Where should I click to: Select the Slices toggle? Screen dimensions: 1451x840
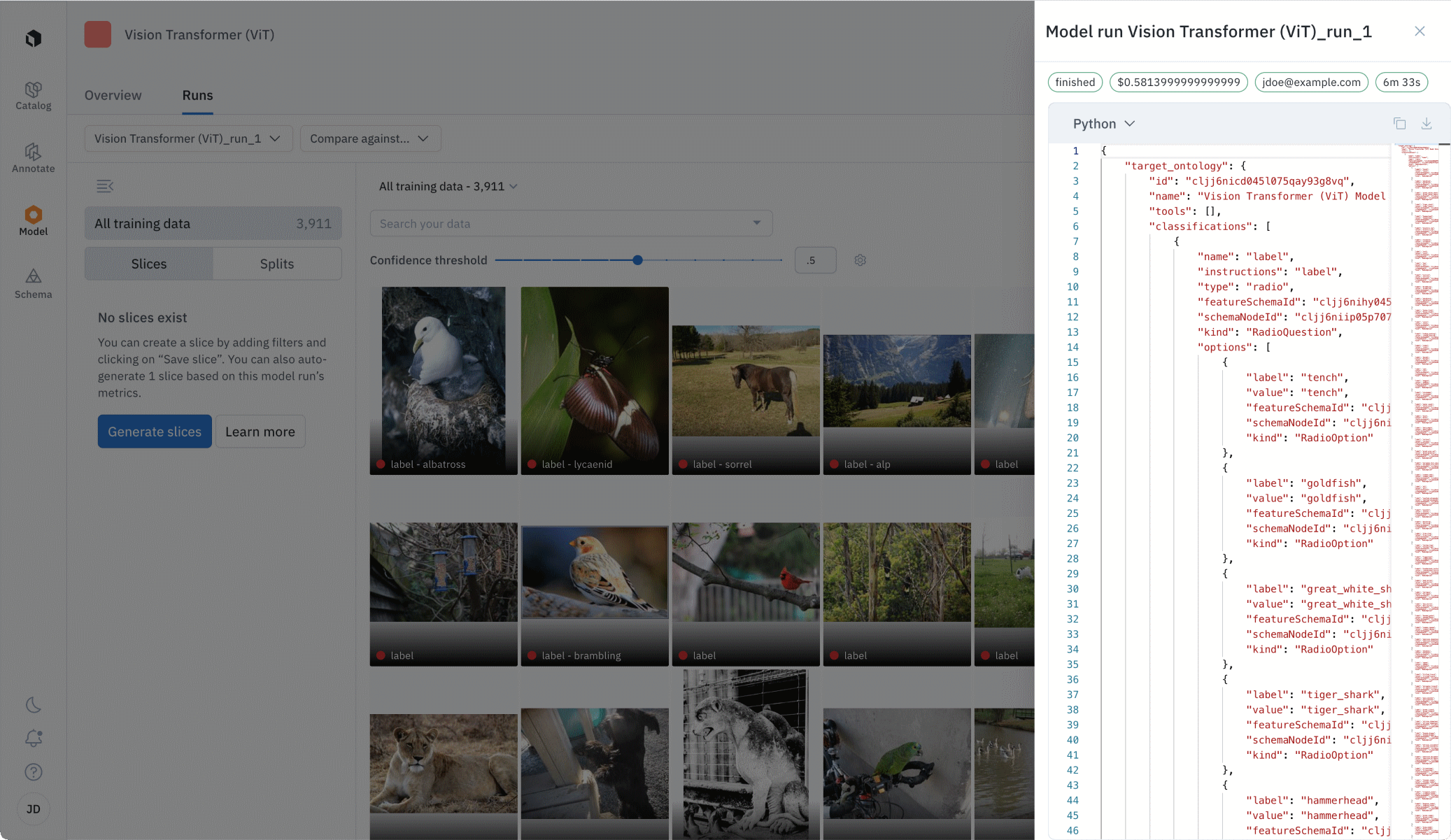[148, 264]
